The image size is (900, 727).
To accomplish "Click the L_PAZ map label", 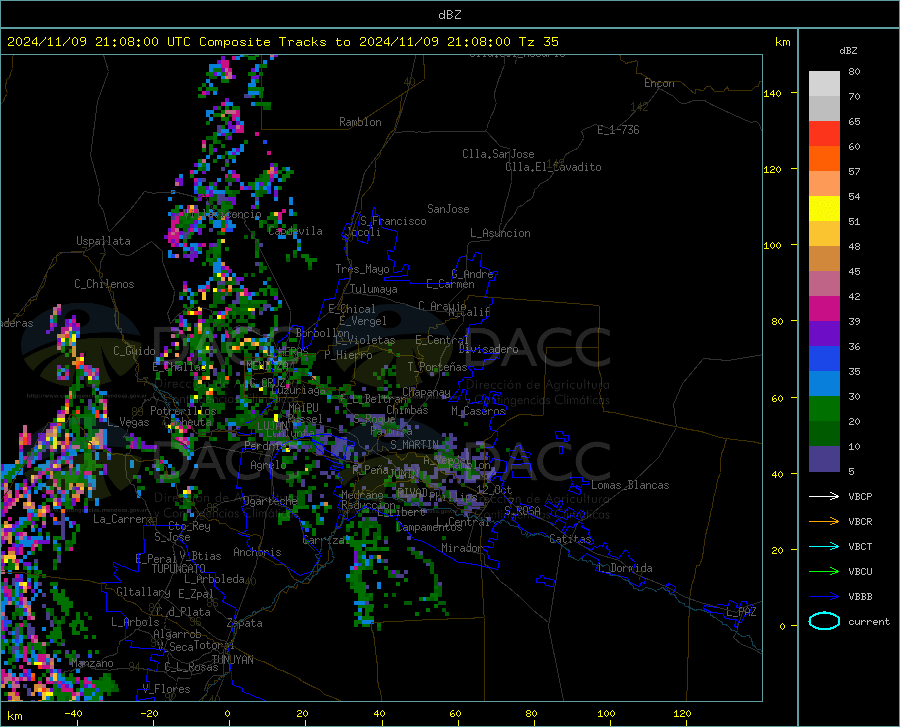I will [741, 612].
